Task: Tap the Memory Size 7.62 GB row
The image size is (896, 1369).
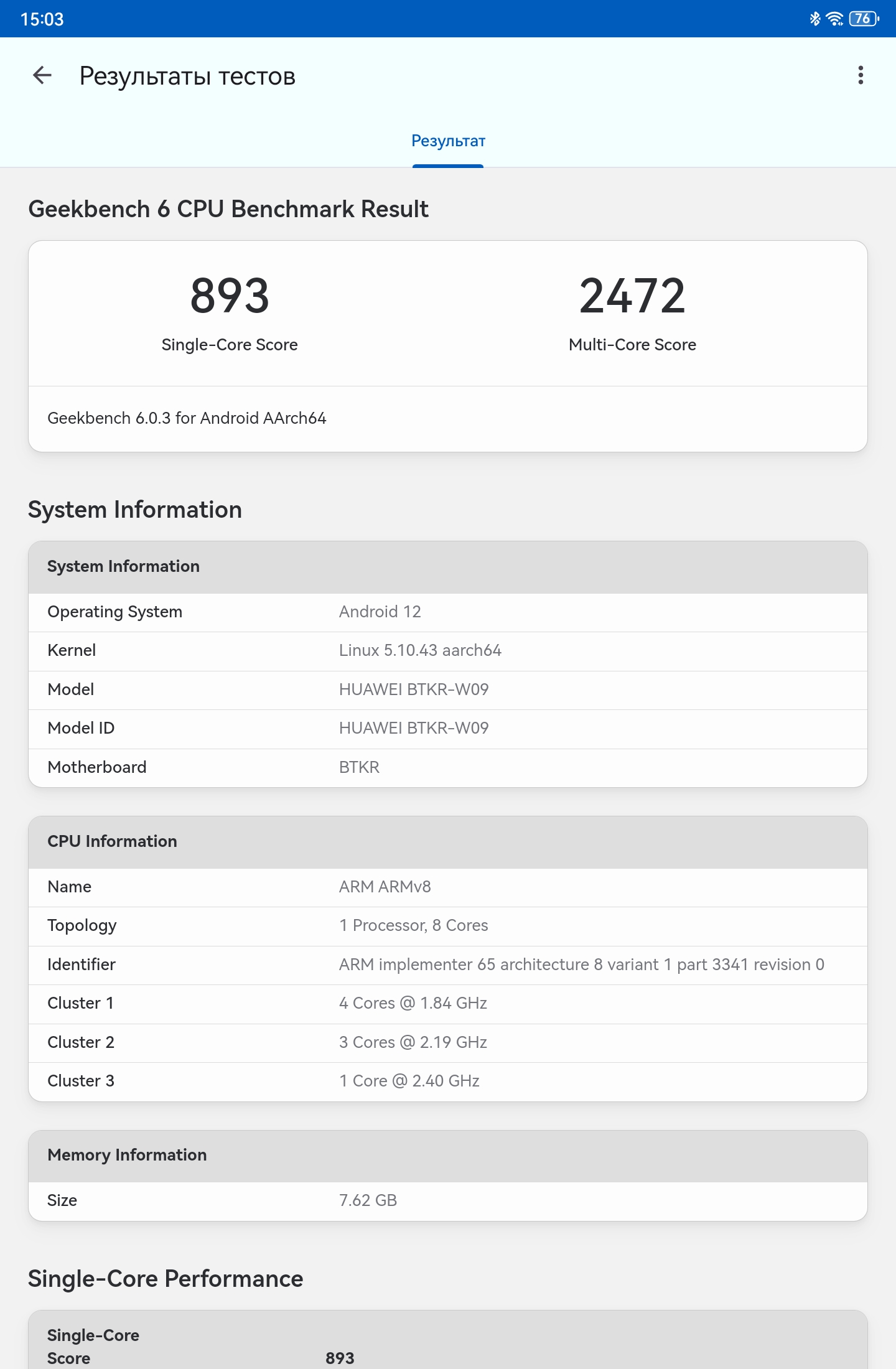Action: coord(448,1201)
